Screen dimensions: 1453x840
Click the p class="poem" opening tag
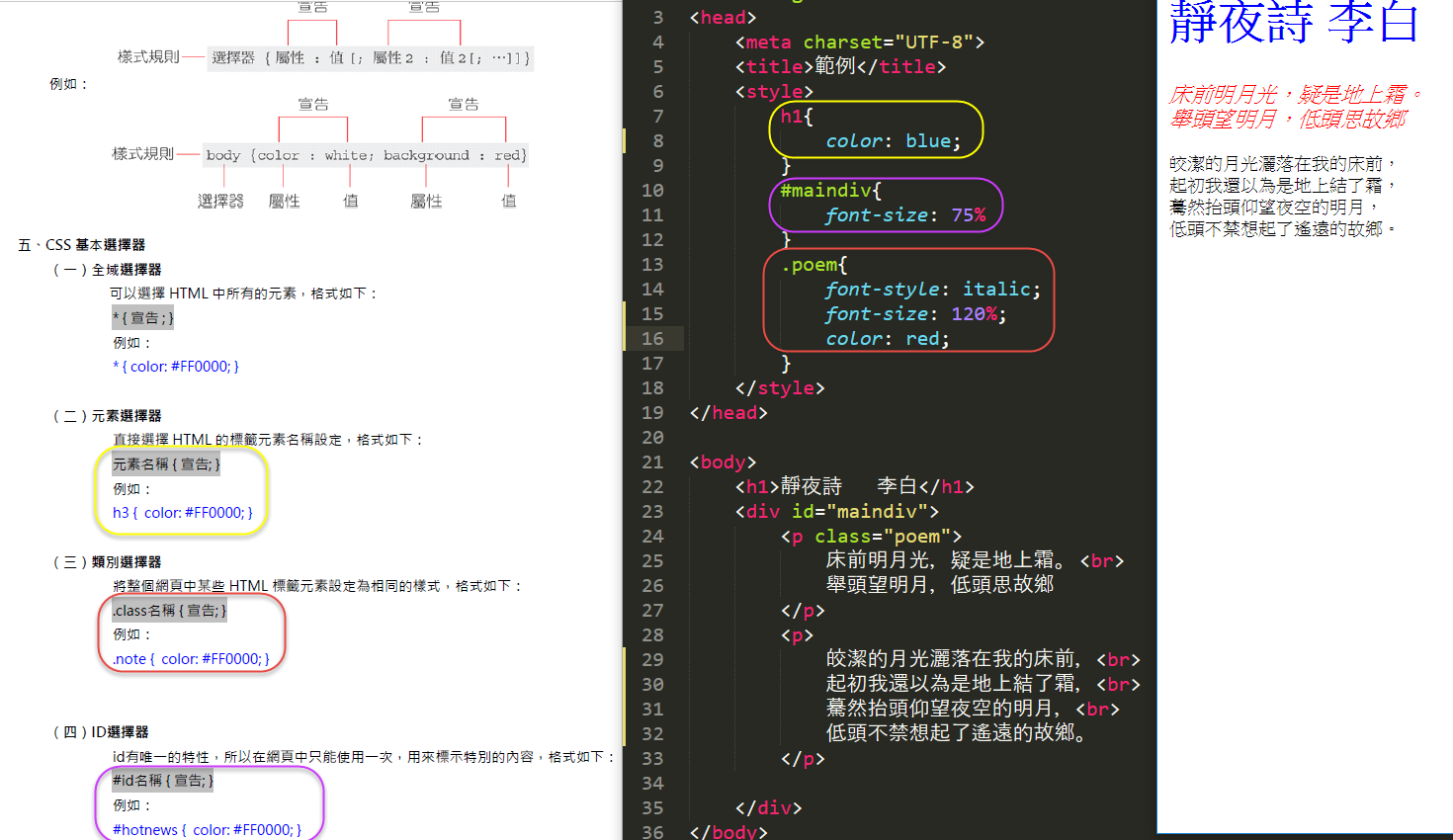(x=871, y=537)
